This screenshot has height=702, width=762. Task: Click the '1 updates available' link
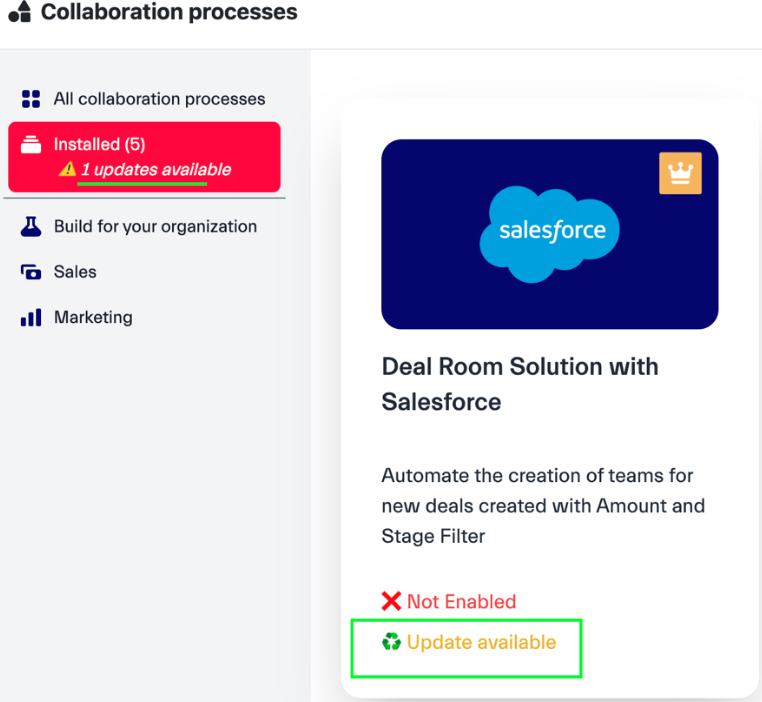coord(156,170)
